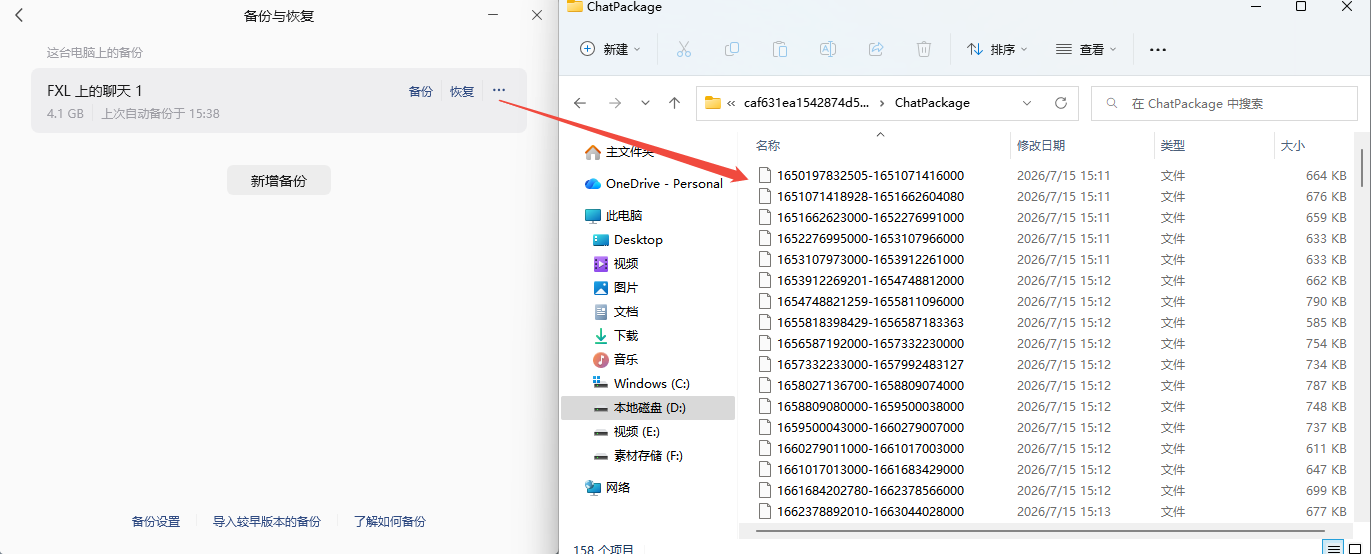
Task: Sort files by Date modified column
Action: point(1041,146)
